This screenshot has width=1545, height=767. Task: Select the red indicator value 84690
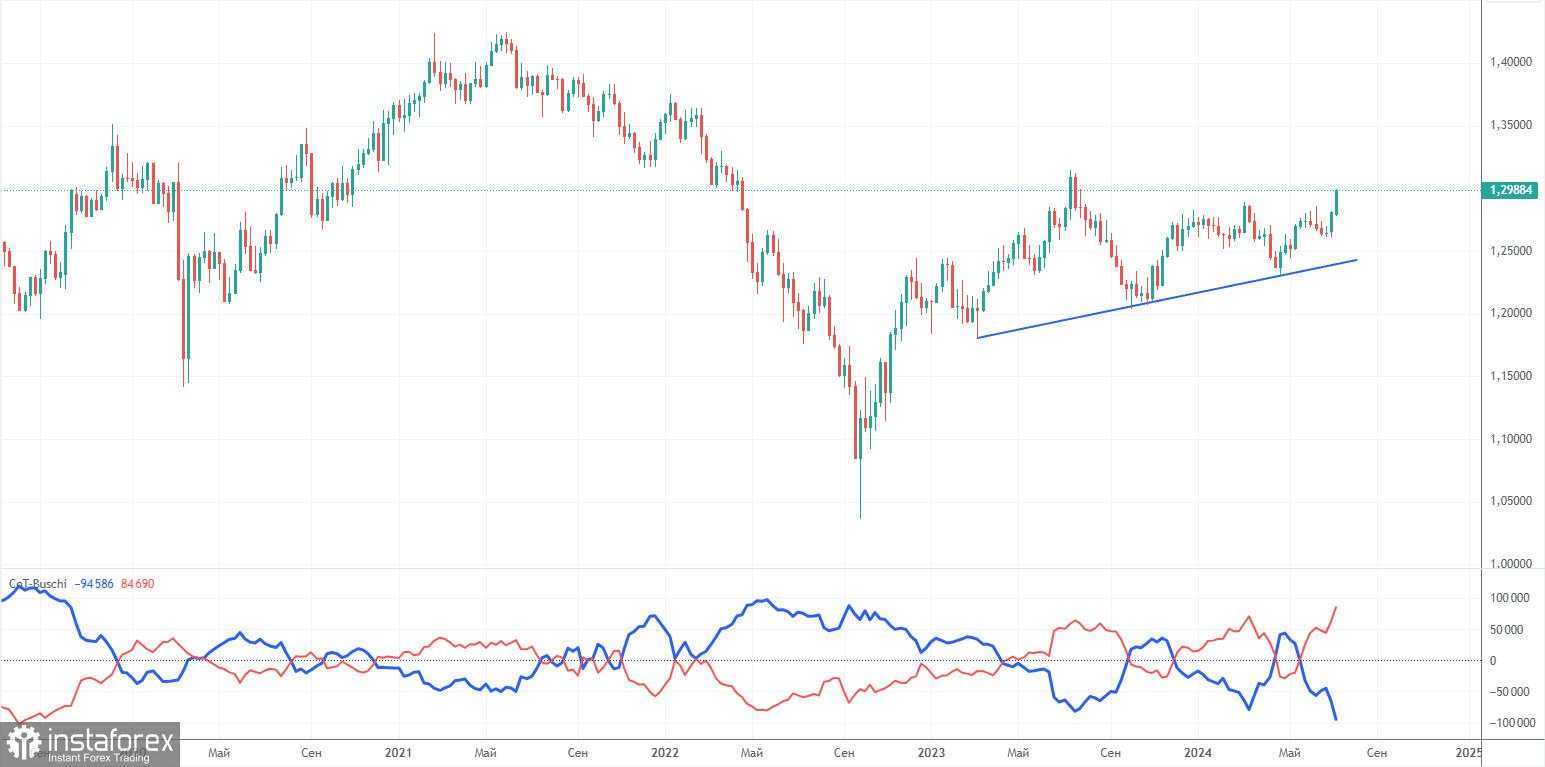(137, 583)
